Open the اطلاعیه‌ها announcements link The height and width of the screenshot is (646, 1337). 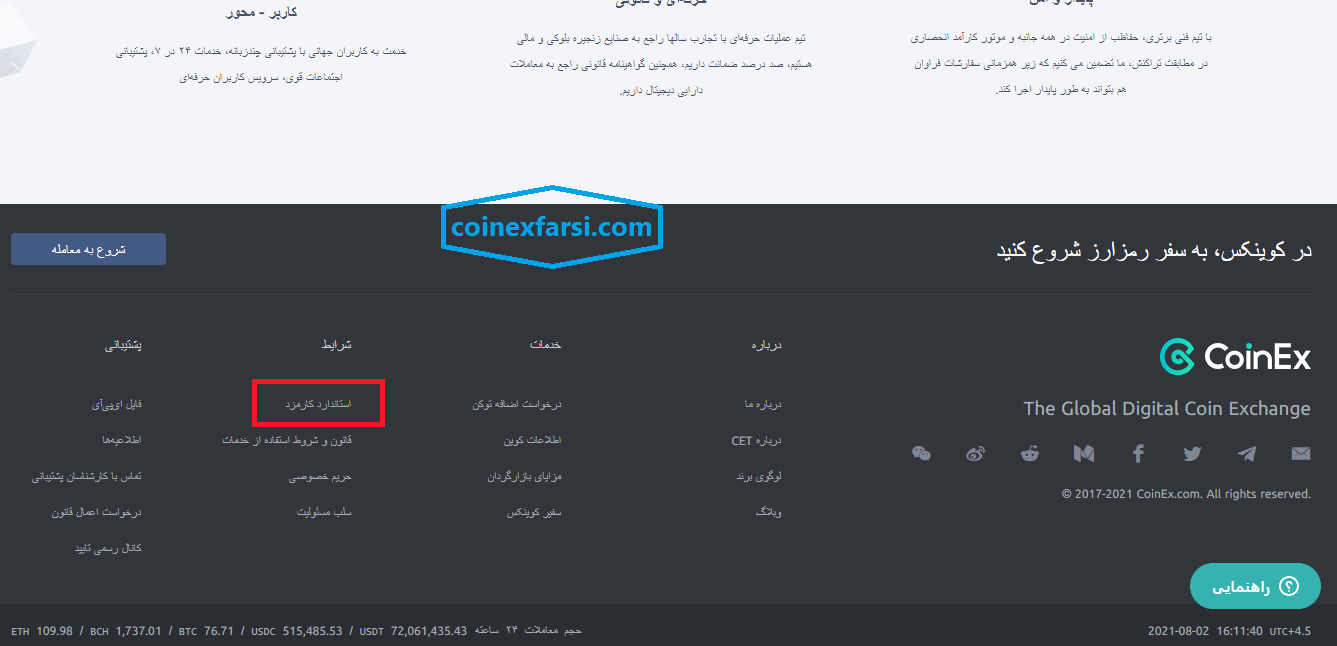tap(122, 440)
